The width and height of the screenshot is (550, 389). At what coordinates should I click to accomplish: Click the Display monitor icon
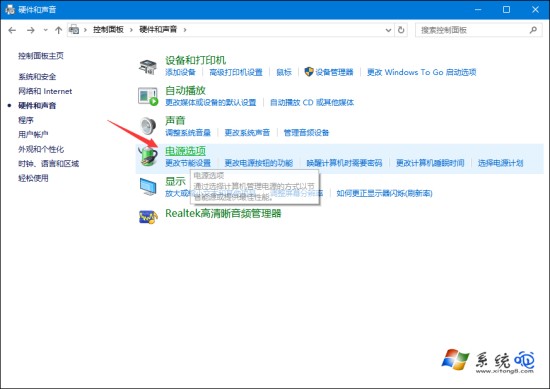point(148,187)
